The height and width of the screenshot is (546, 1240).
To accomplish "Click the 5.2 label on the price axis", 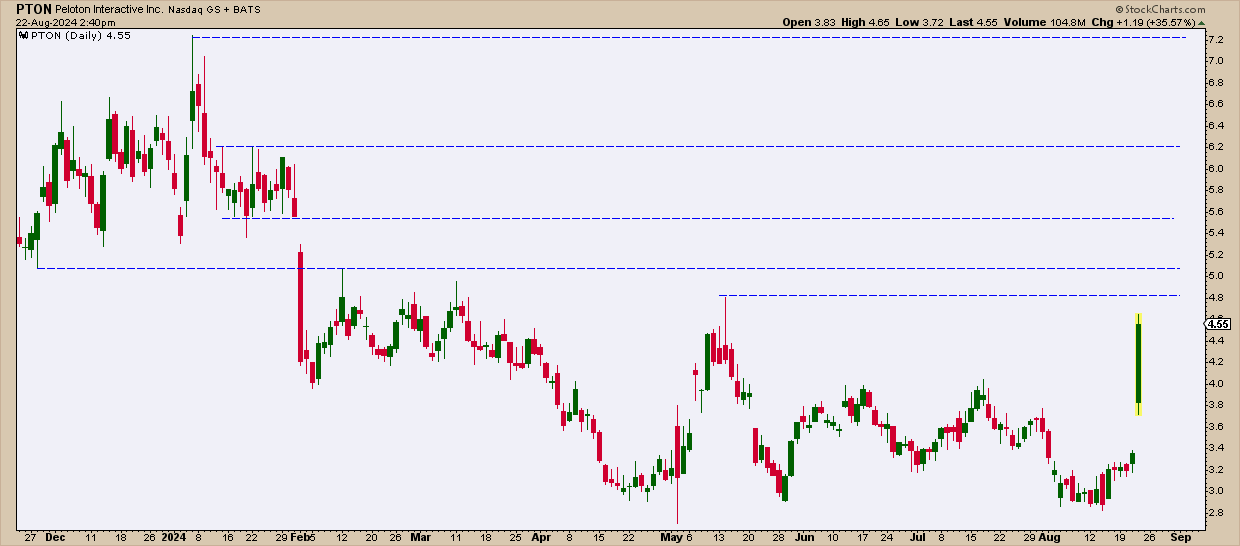I will tap(1215, 254).
